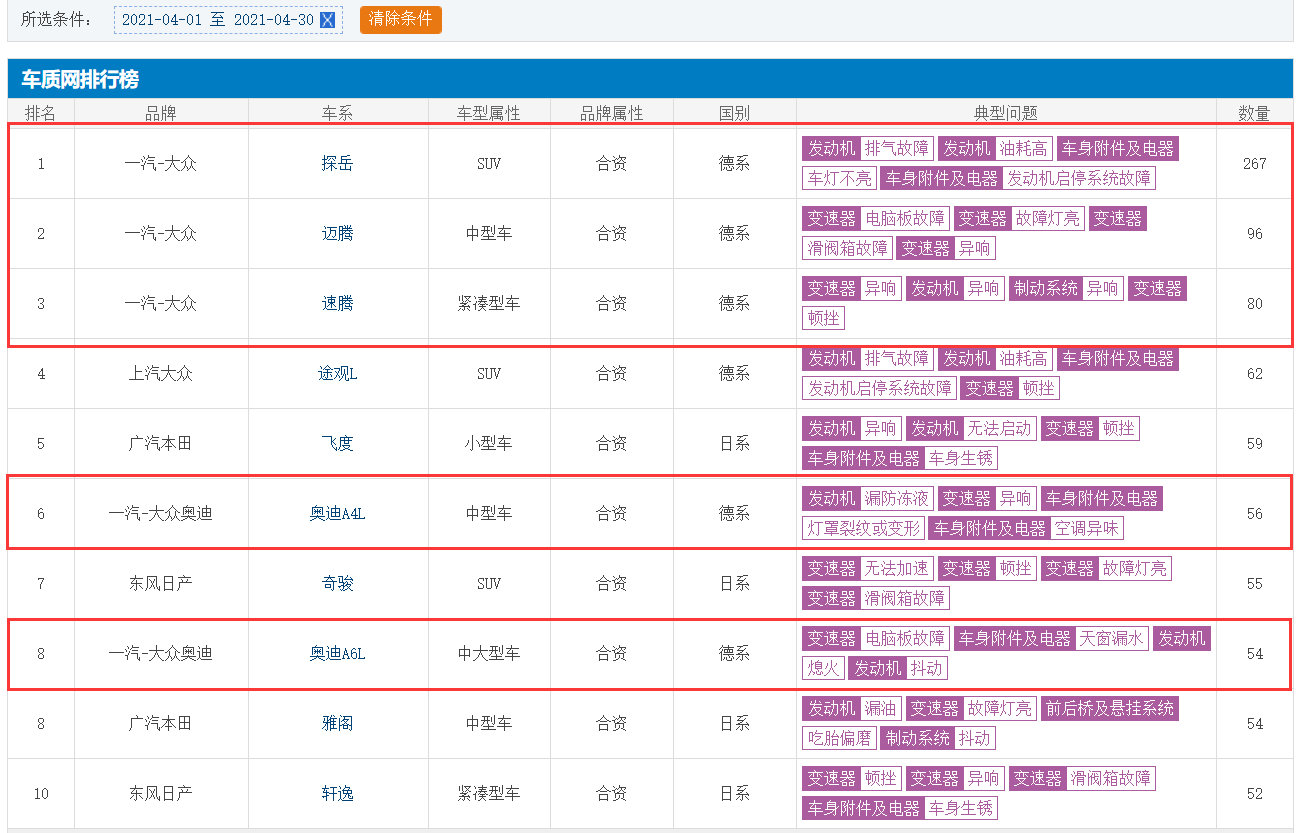Click the 96 quantity cell

pos(1254,234)
